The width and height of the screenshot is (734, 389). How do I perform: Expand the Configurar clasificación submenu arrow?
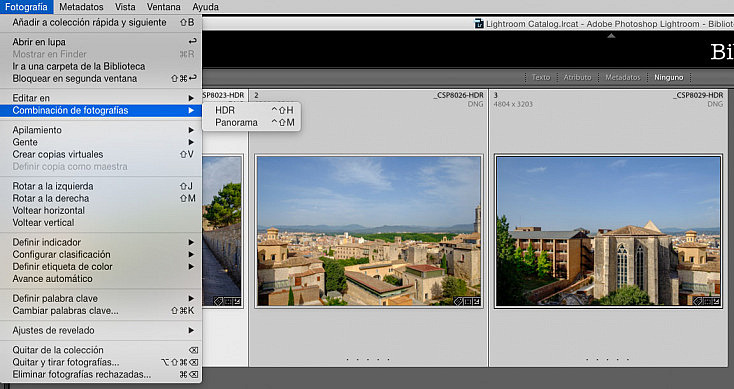pyautogui.click(x=191, y=255)
